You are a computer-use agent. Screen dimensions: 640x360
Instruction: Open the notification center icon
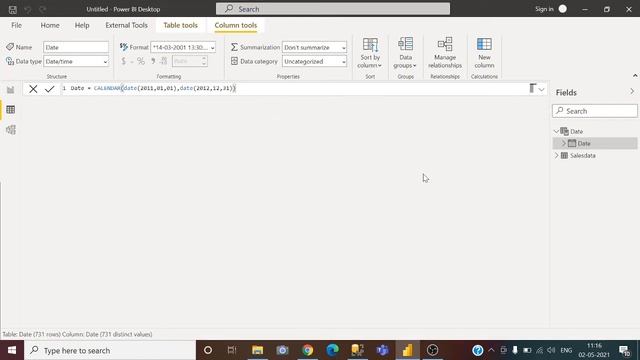pyautogui.click(x=624, y=350)
